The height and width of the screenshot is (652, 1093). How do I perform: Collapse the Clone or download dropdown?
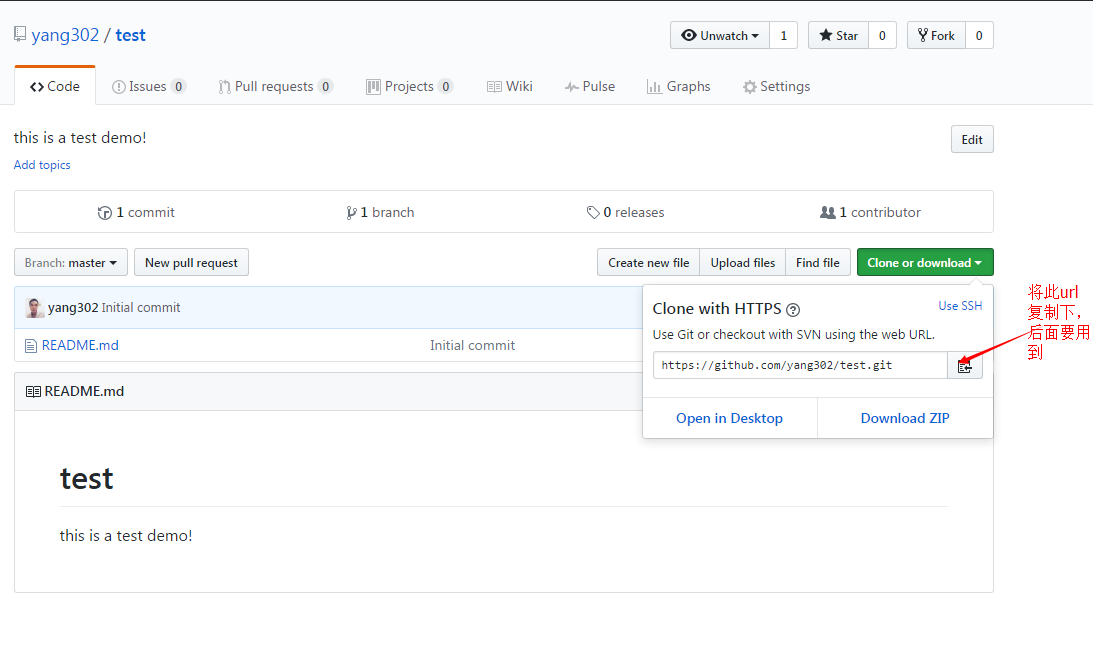point(925,263)
